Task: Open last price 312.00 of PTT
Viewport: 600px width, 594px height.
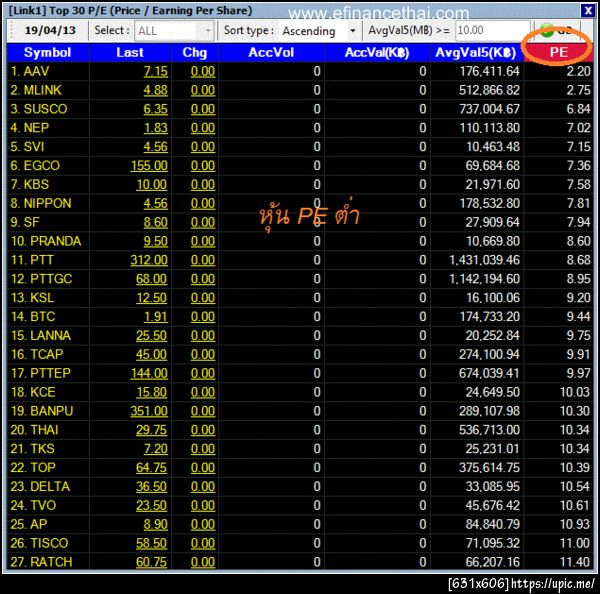Action: (149, 260)
